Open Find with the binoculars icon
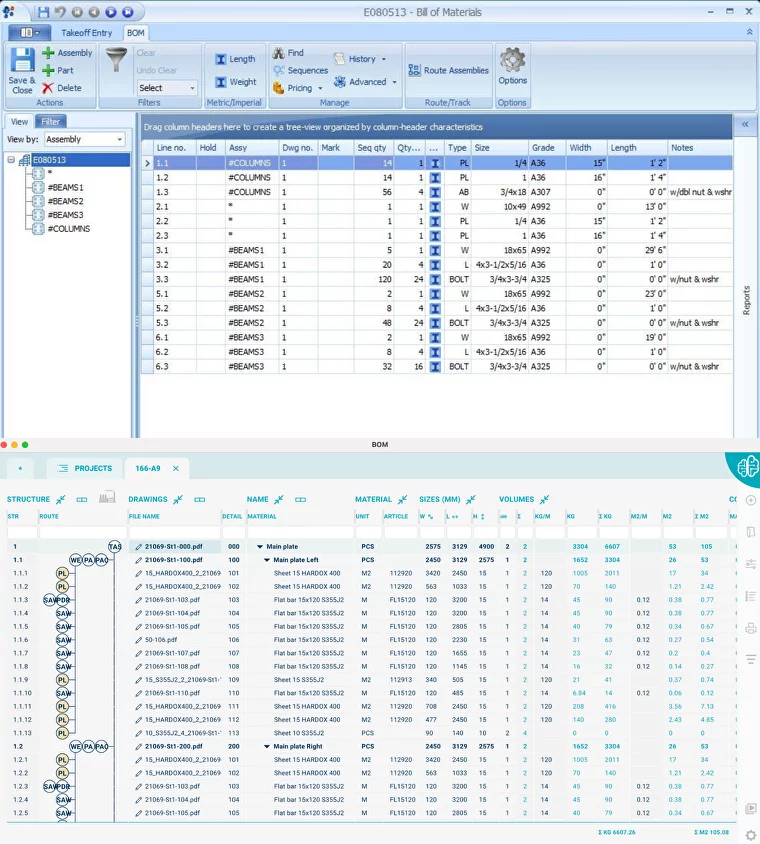The width and height of the screenshot is (760, 844). [x=278, y=53]
